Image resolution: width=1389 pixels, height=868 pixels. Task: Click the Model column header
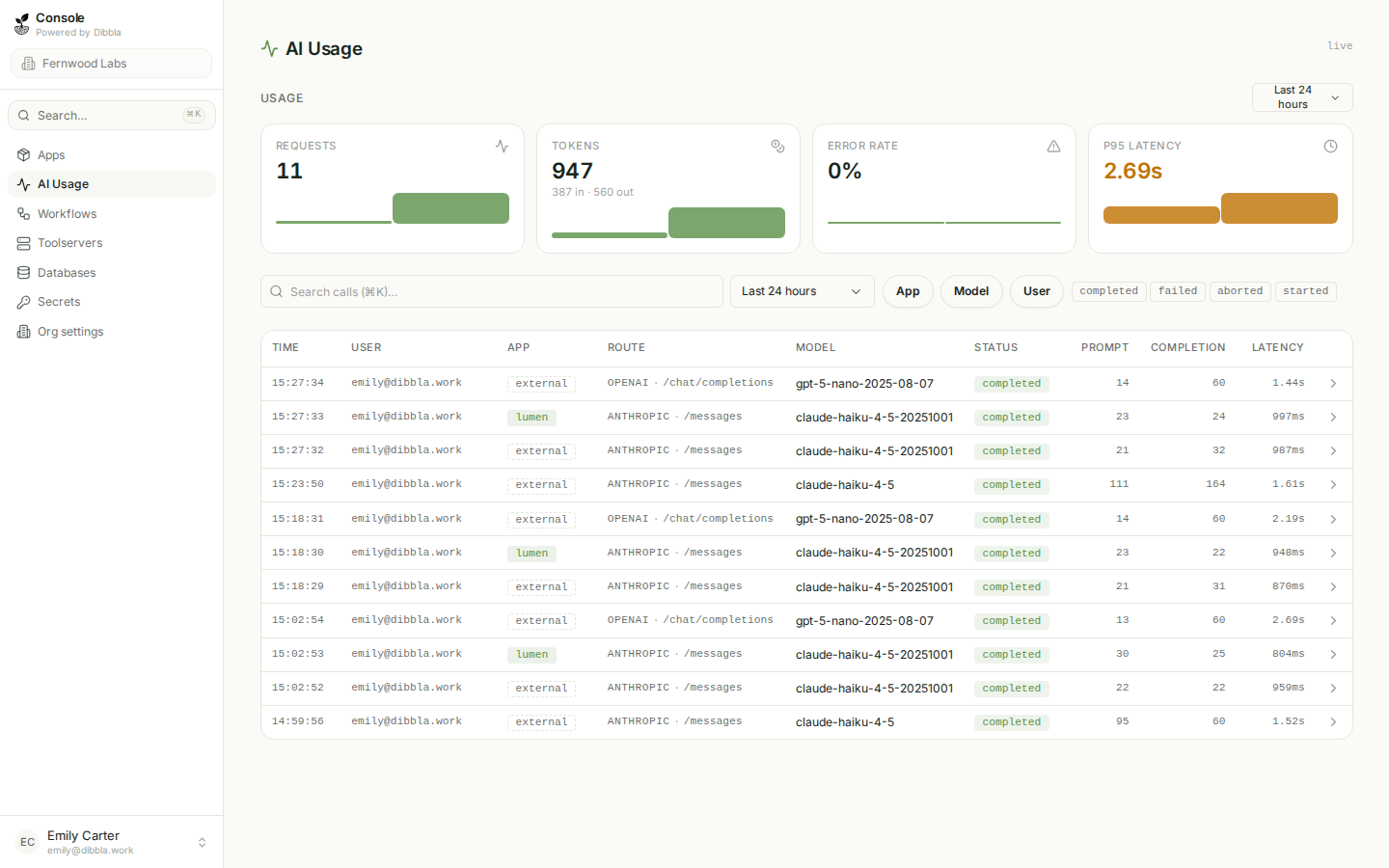tap(815, 348)
